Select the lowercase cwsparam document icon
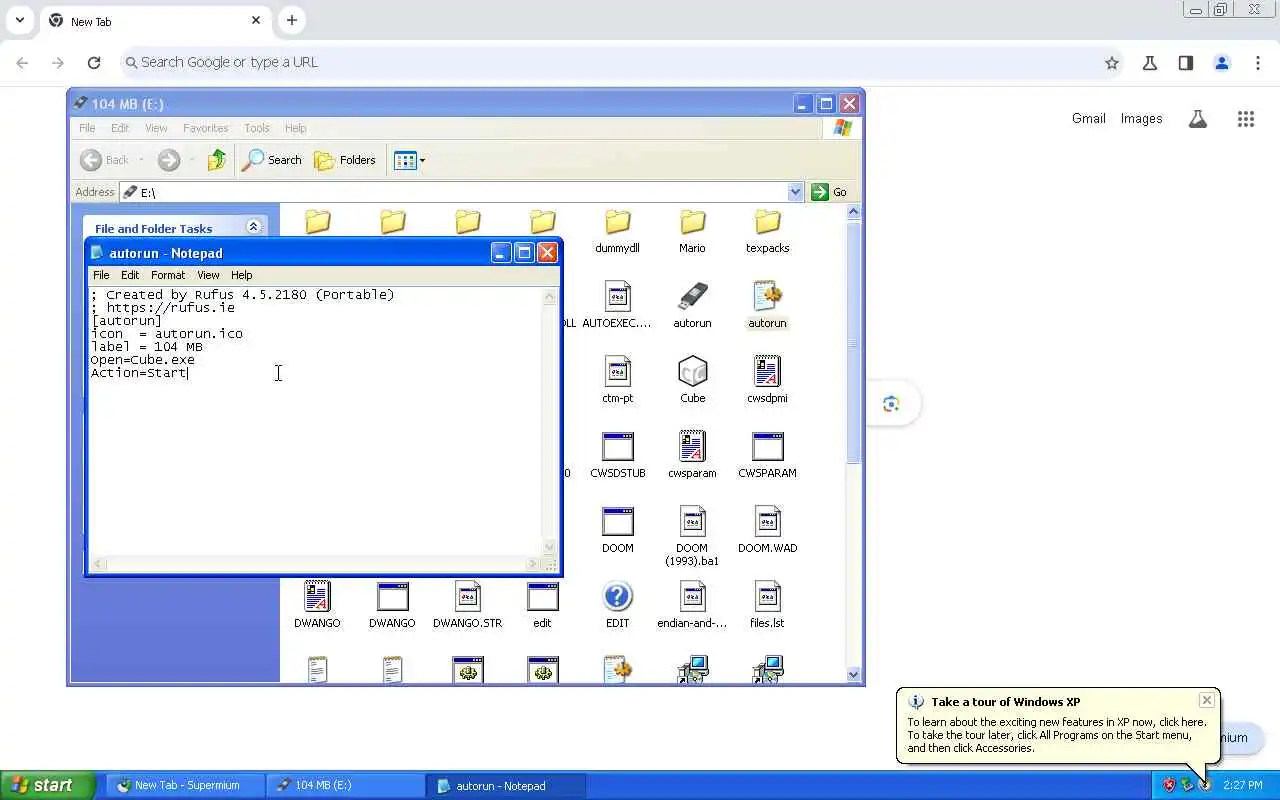 [x=692, y=455]
